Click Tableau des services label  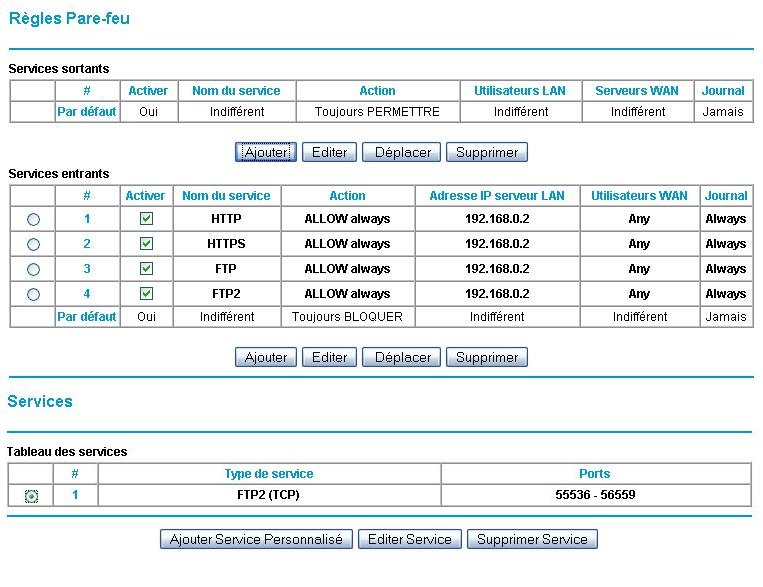pyautogui.click(x=67, y=452)
